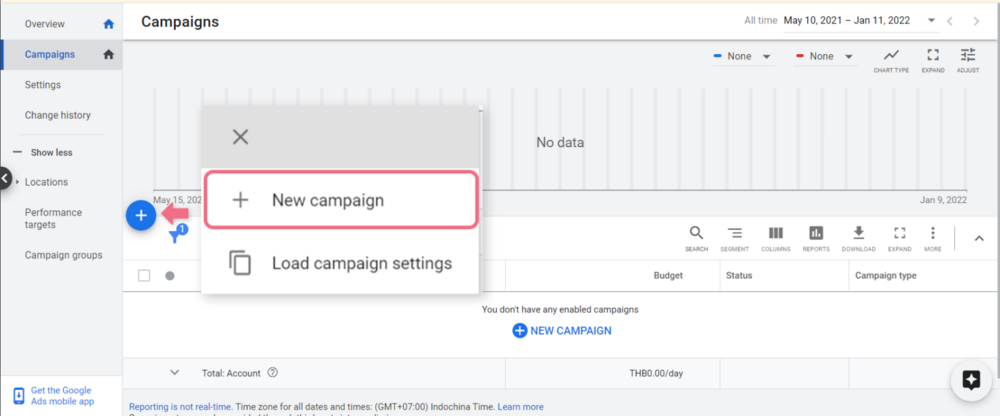Change the Chart type
Image resolution: width=1000 pixels, height=416 pixels.
pos(891,61)
